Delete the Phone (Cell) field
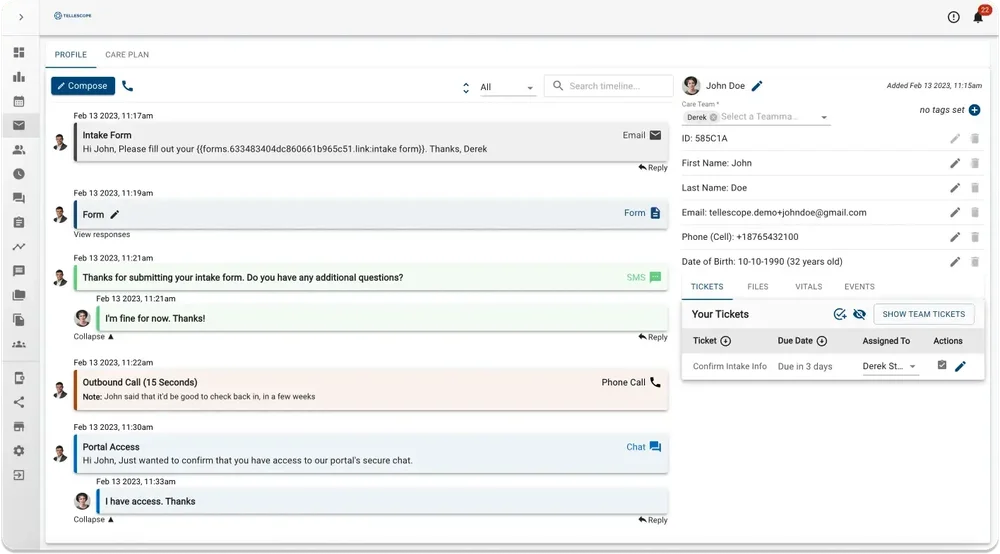Viewport: 1000px width, 554px height. [975, 237]
